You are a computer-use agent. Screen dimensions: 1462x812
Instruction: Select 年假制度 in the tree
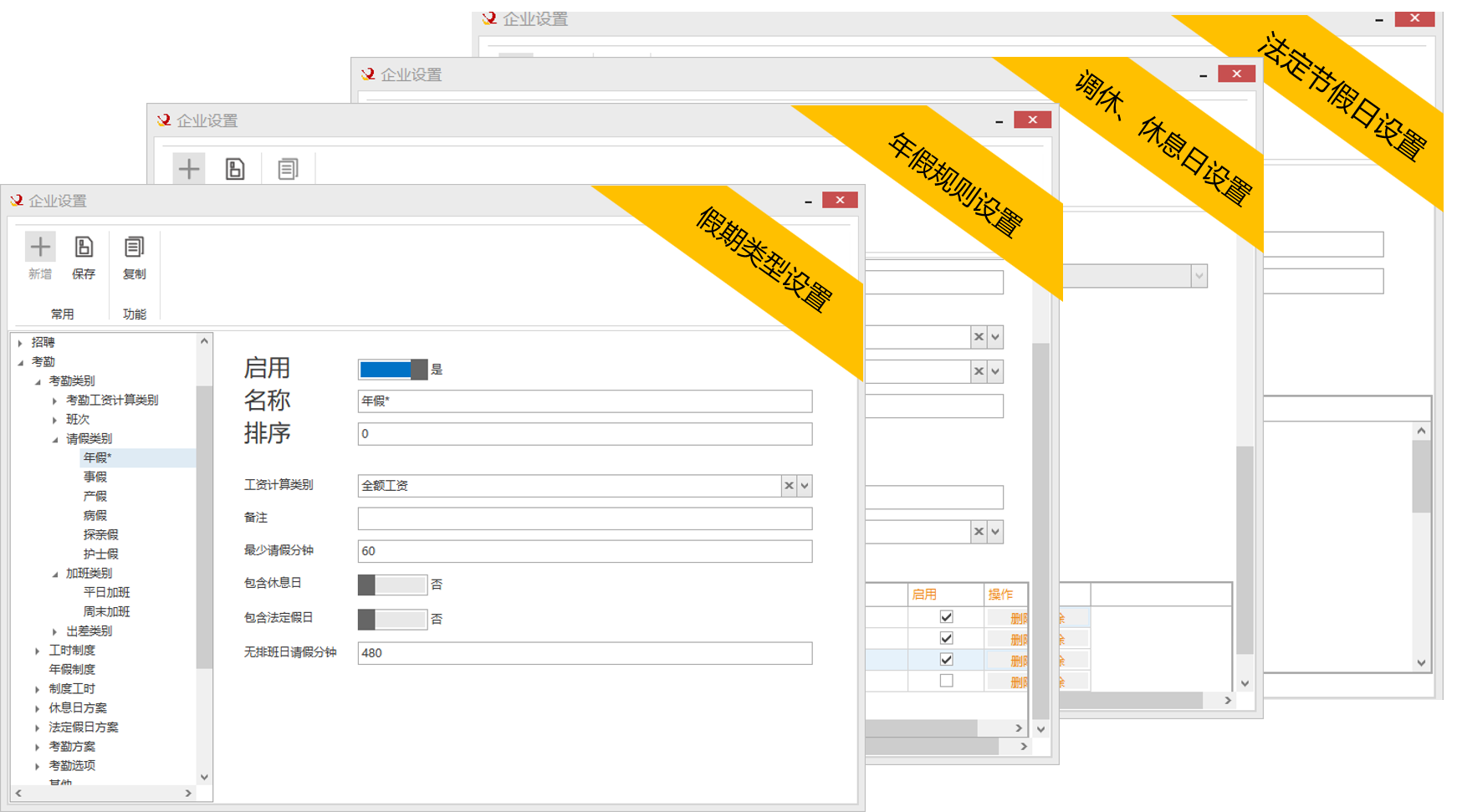(x=72, y=669)
